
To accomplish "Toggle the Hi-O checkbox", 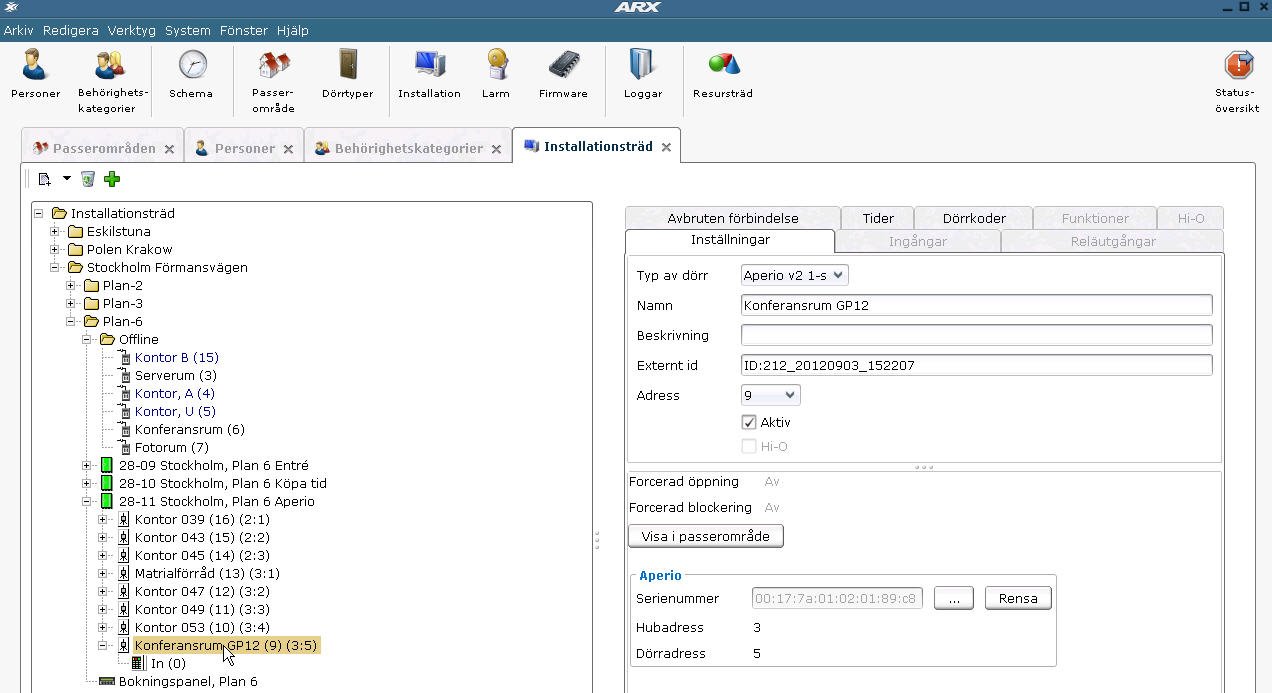I will 749,446.
